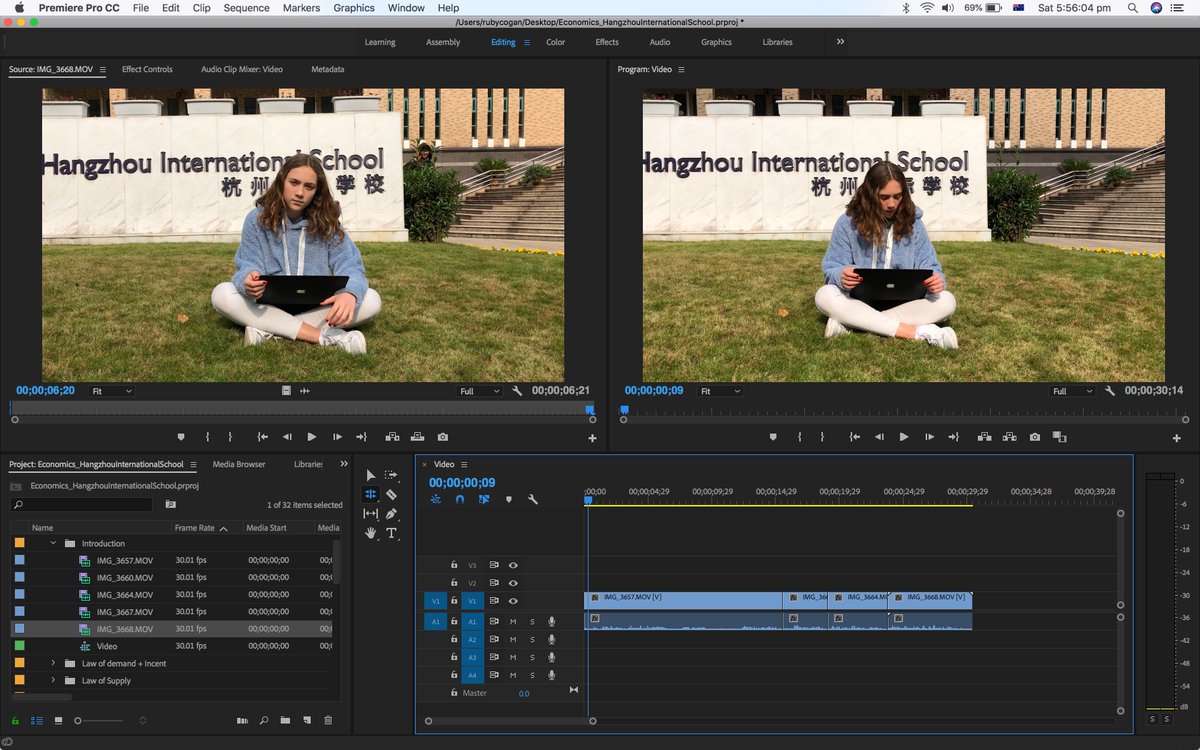The height and width of the screenshot is (750, 1200).
Task: Open the Sequence menu
Action: click(x=246, y=8)
